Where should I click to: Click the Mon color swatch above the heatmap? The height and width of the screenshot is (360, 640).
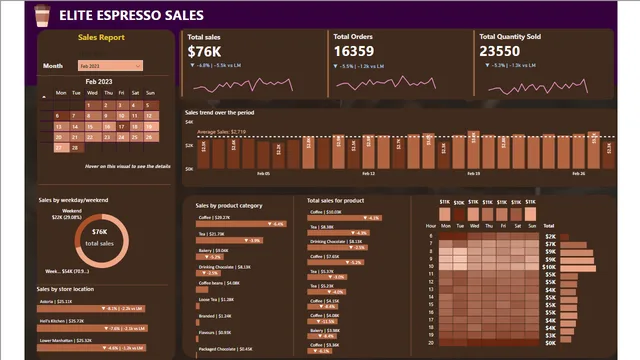pyautogui.click(x=444, y=214)
